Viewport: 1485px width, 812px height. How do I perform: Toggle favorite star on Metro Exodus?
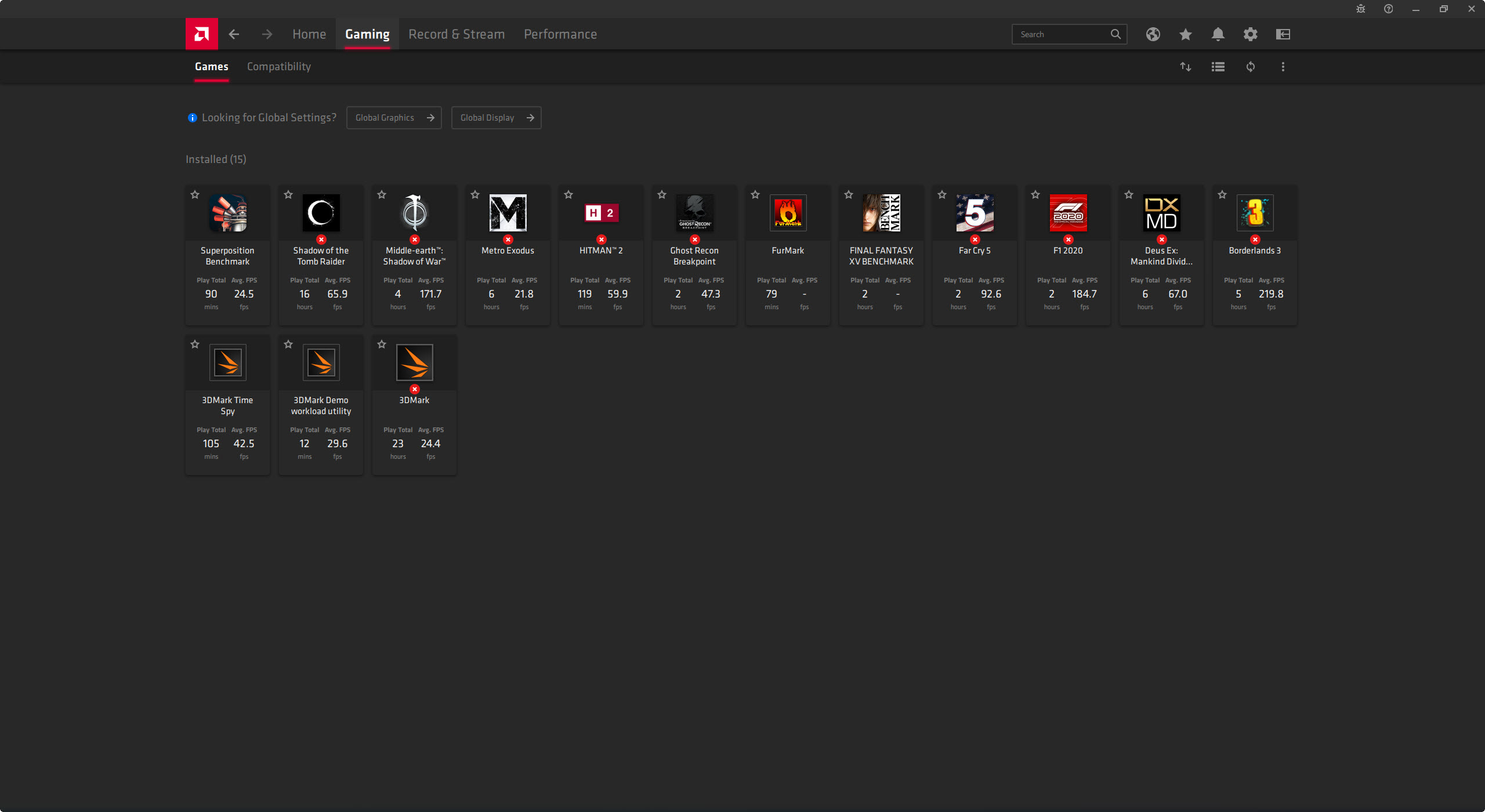[475, 195]
